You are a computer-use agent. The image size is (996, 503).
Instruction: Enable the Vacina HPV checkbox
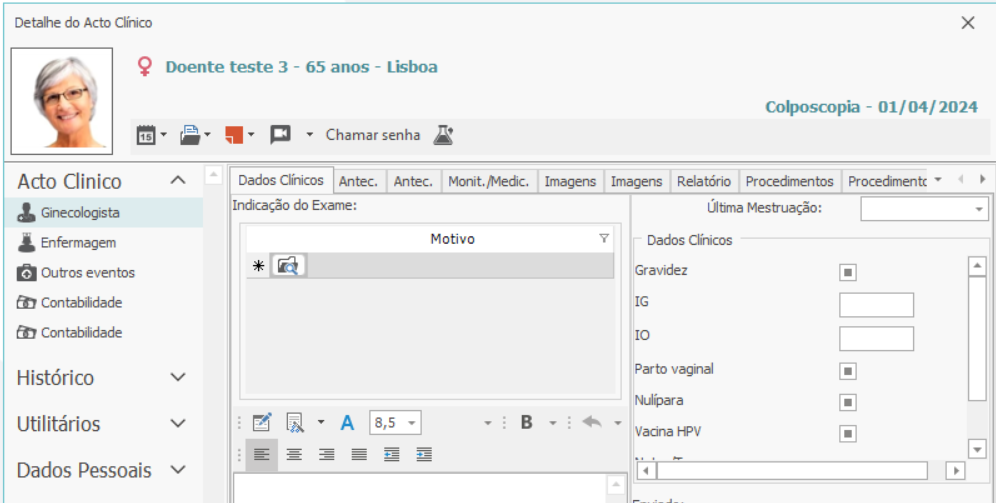(x=848, y=433)
